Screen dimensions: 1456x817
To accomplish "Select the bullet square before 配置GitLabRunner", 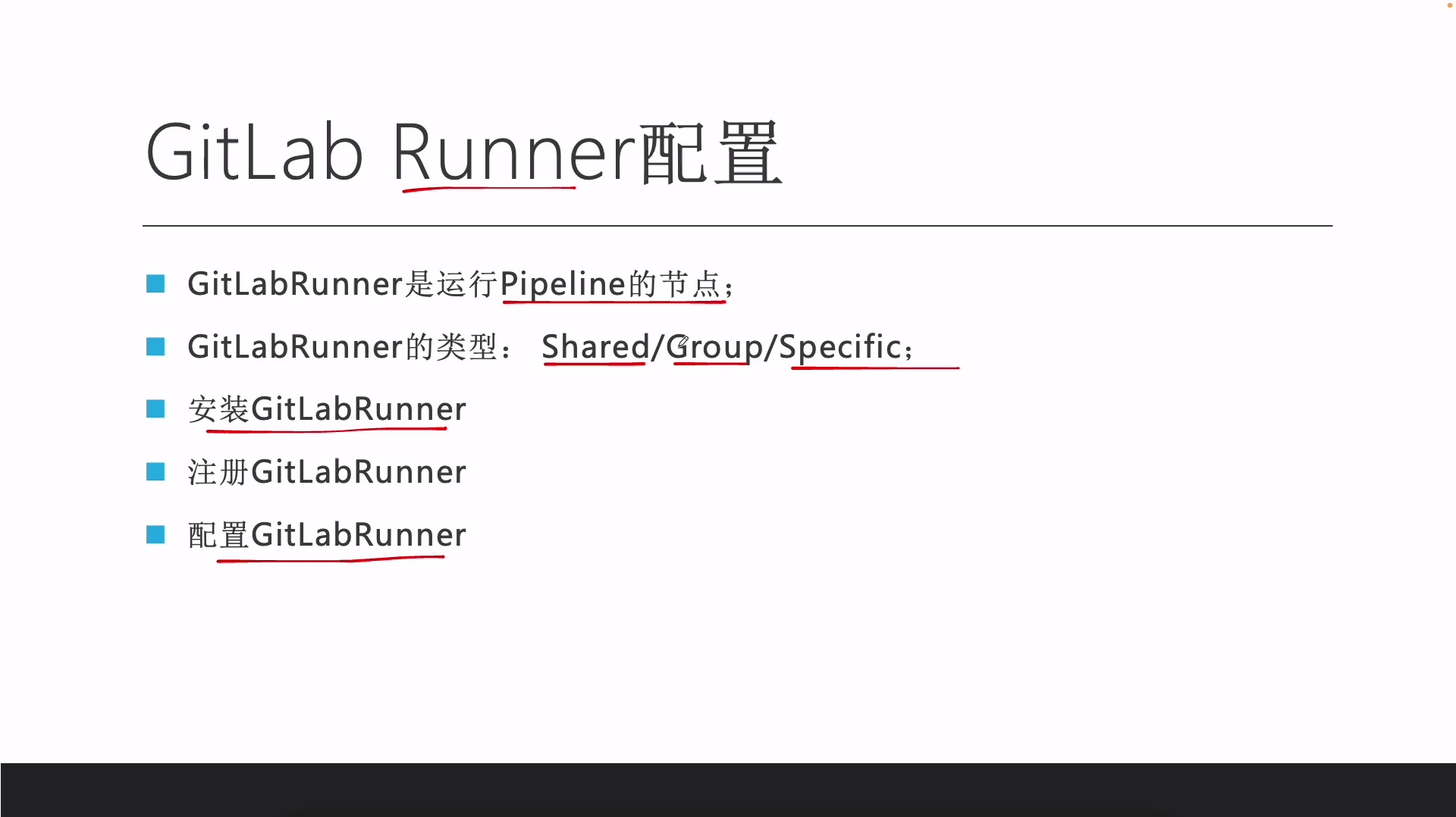I will coord(155,535).
